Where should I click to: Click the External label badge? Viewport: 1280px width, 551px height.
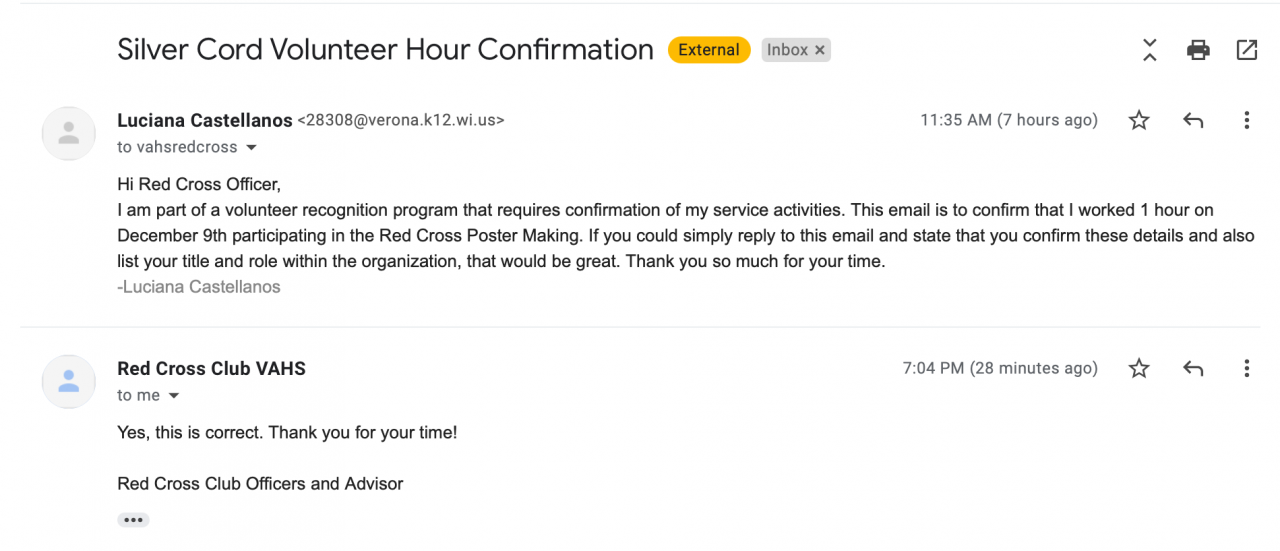[x=709, y=50]
